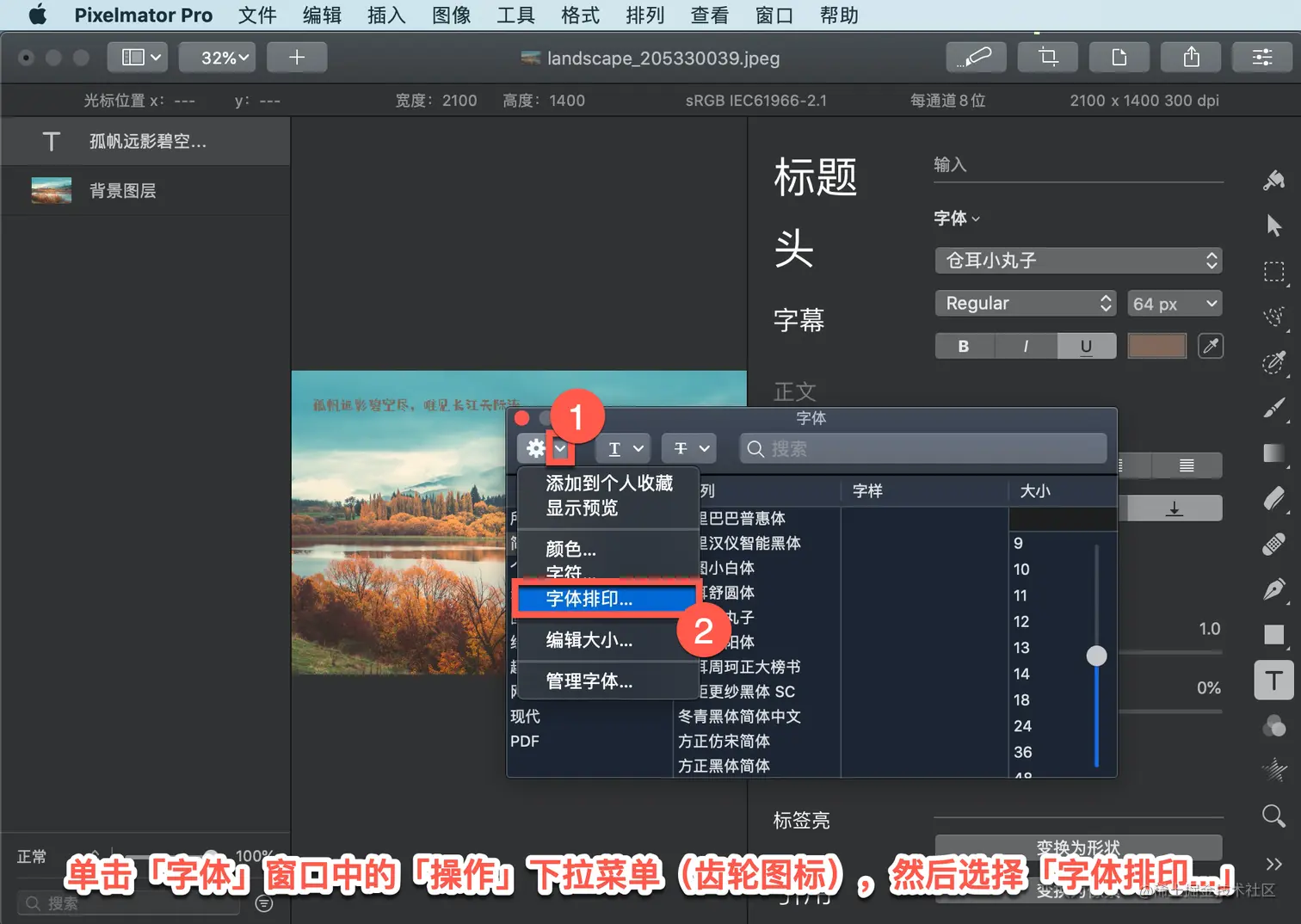Click the font size slider knob in Fonts window
Image resolution: width=1301 pixels, height=924 pixels.
pyautogui.click(x=1096, y=656)
